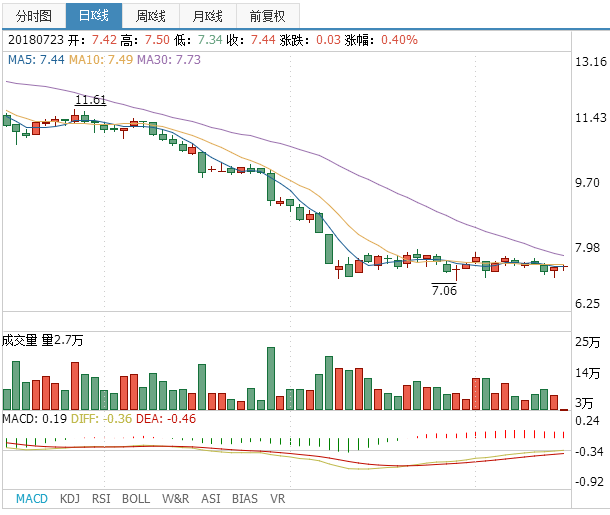Click the -0.34 MACD axis label
The image size is (610, 515).
[589, 452]
